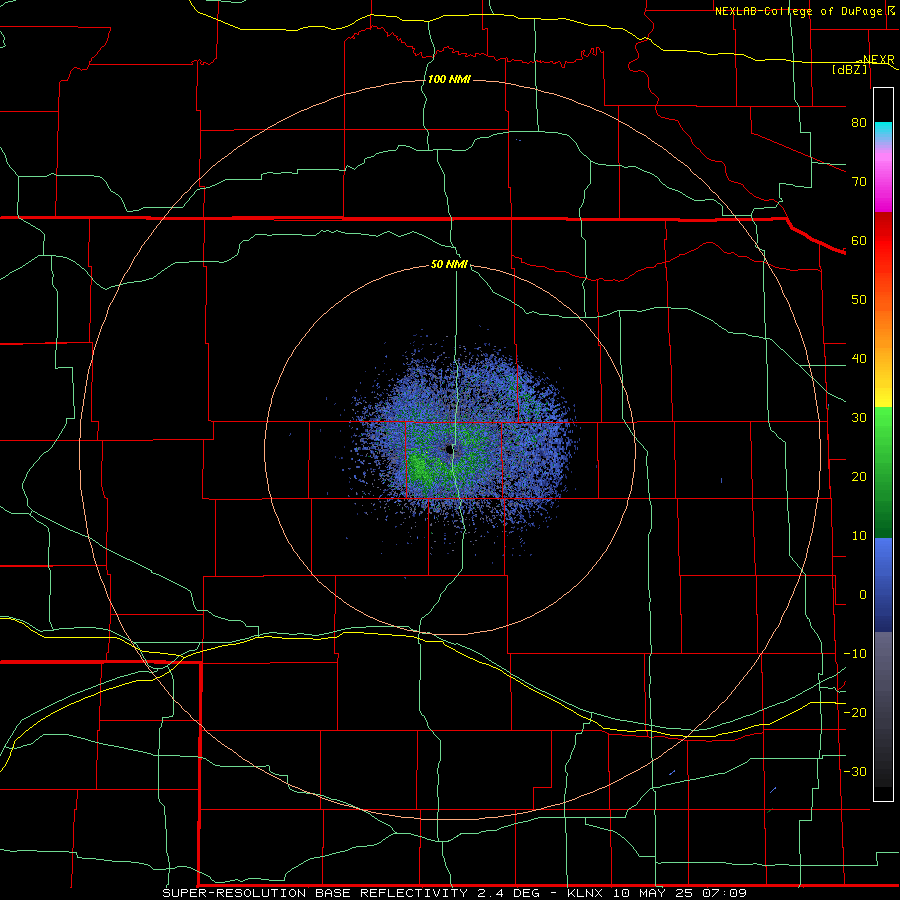Select the 100 NMI range ring label
Image resolution: width=900 pixels, height=900 pixels.
coord(449,79)
